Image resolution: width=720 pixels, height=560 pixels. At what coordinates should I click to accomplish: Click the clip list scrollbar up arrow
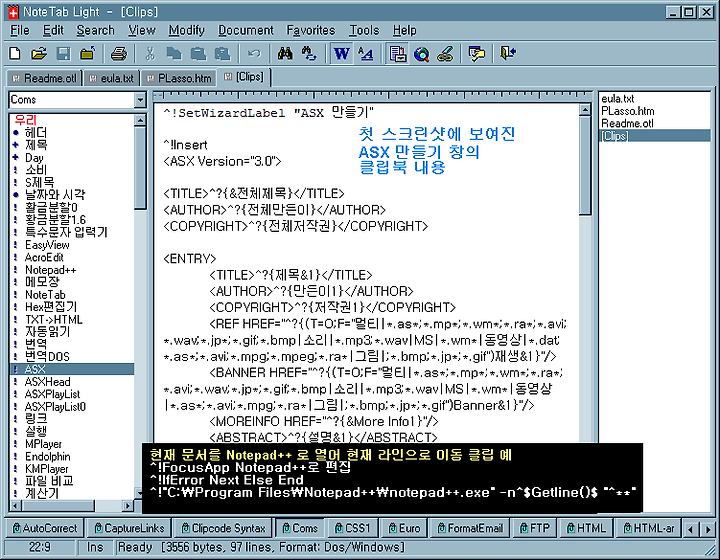pyautogui.click(x=140, y=120)
